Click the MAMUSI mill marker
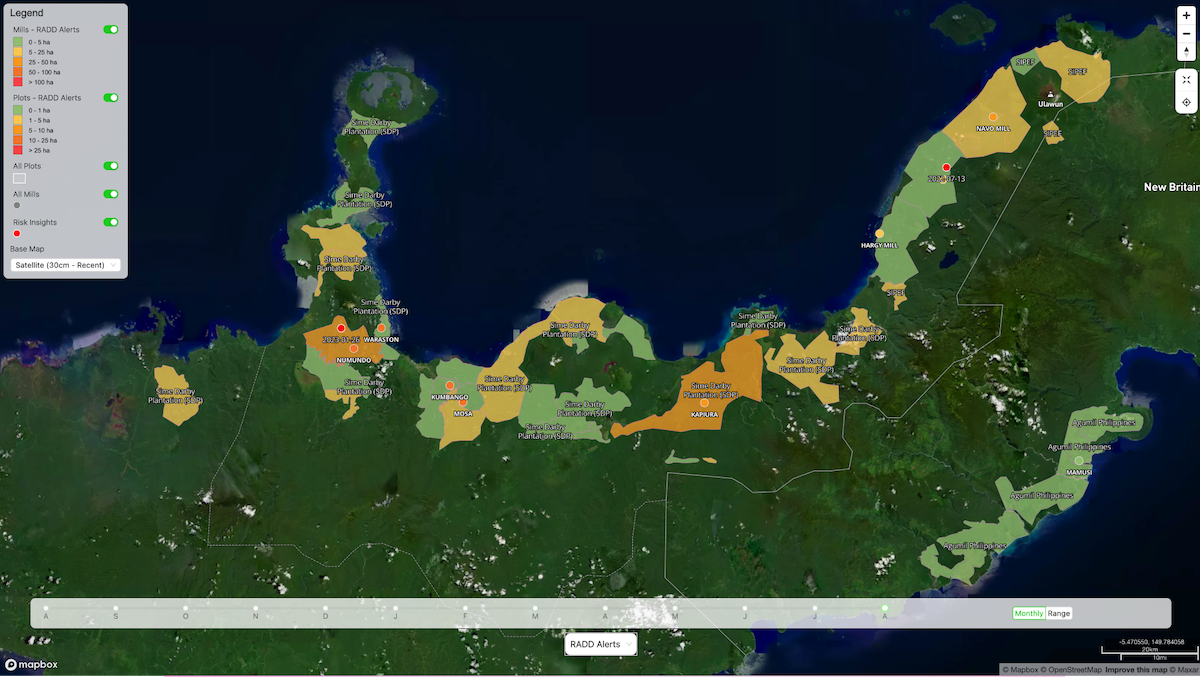The image size is (1200, 677). (1078, 460)
